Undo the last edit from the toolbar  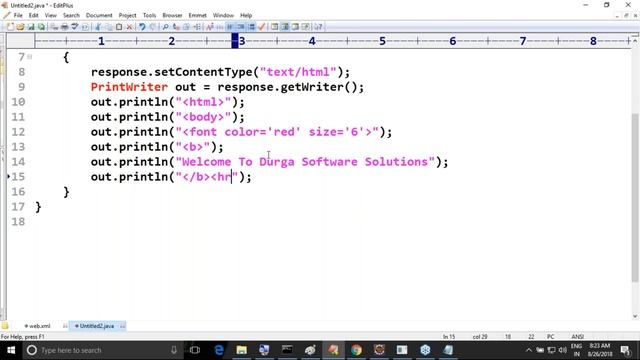[142, 27]
